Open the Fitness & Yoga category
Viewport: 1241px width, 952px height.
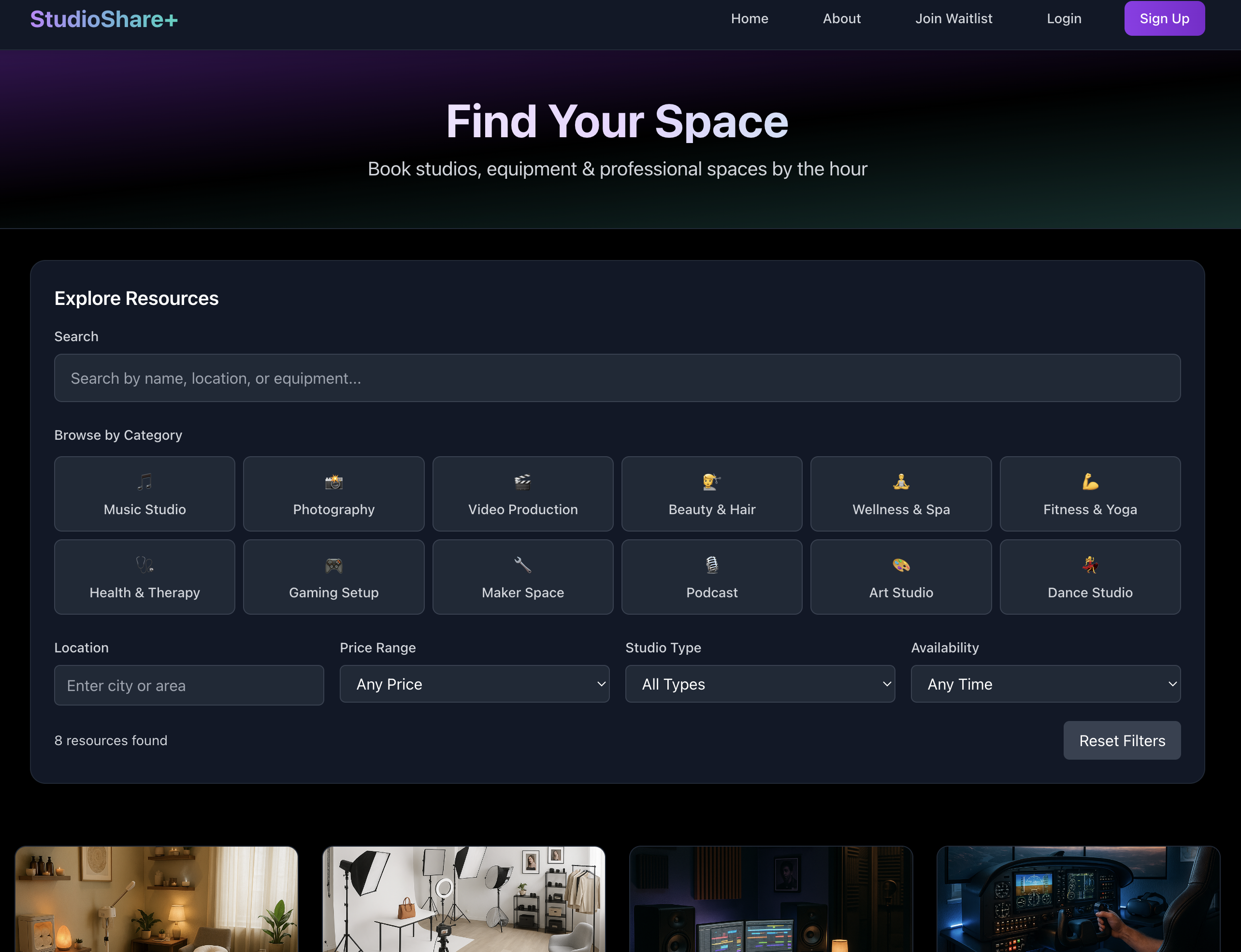[1090, 493]
